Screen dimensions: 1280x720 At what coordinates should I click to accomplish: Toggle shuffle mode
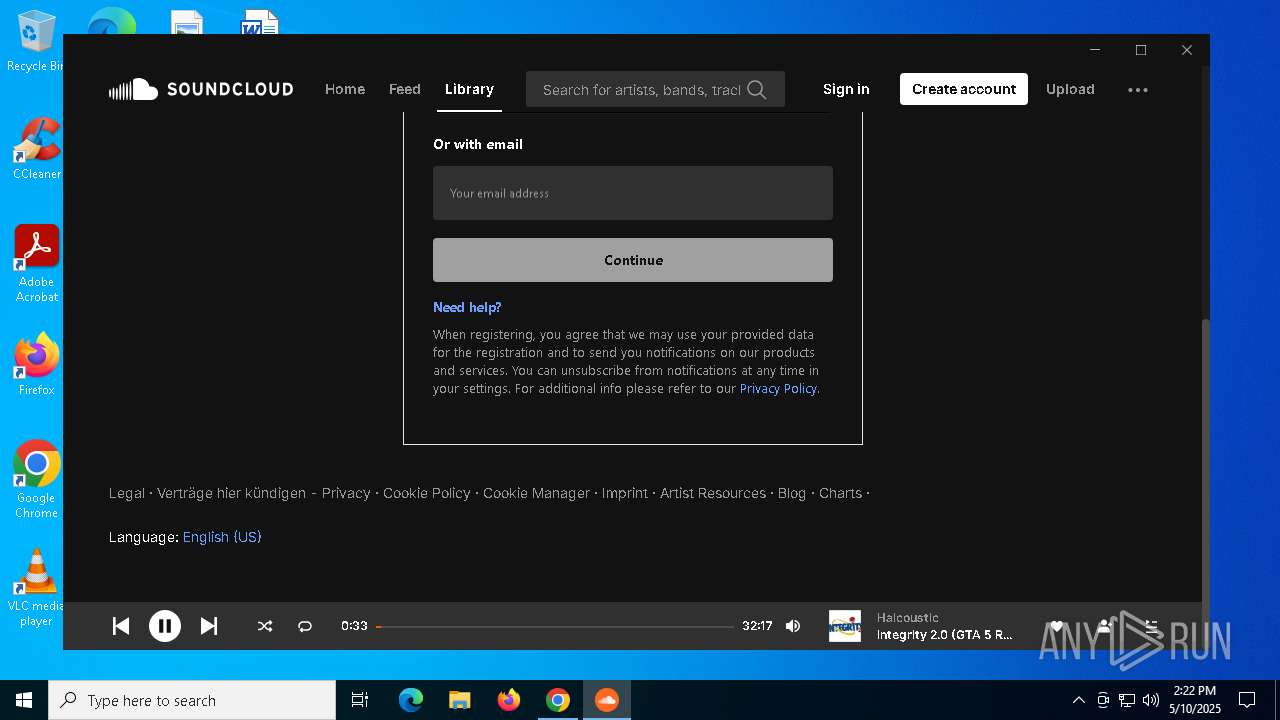coord(265,626)
